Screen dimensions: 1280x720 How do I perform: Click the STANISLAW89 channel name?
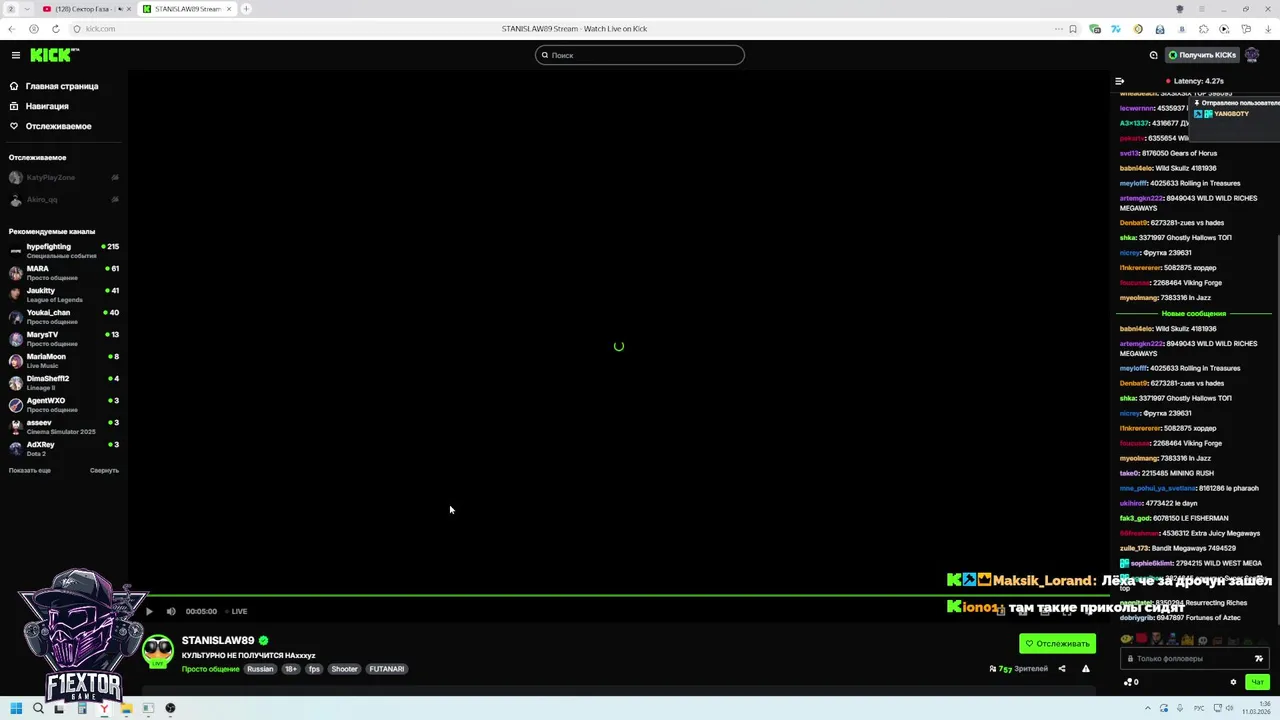[x=218, y=640]
